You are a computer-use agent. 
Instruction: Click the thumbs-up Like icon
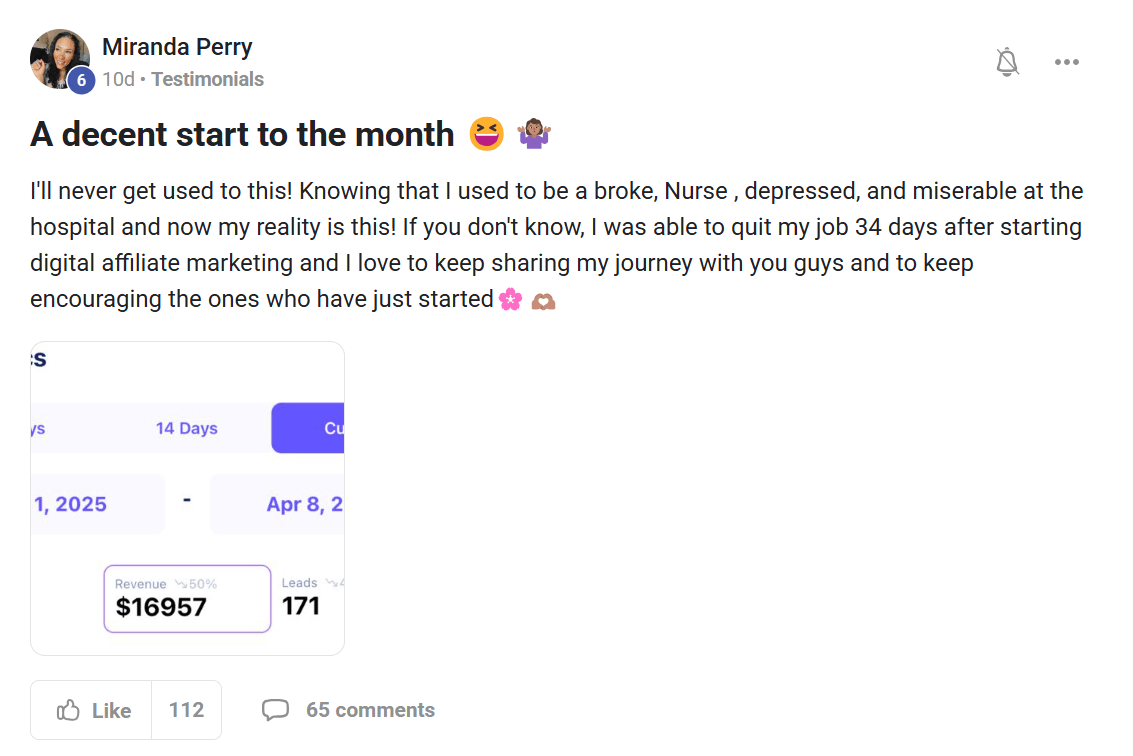(69, 710)
